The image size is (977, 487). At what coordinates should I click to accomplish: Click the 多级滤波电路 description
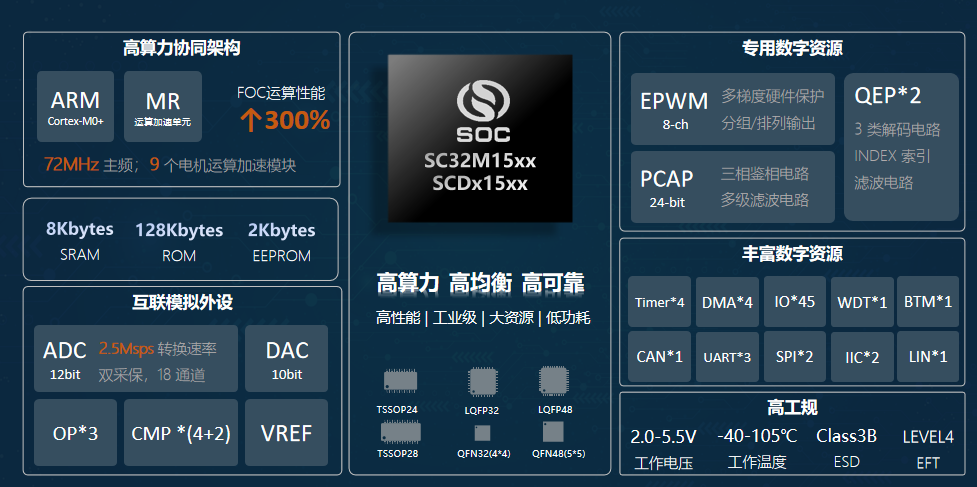click(765, 200)
